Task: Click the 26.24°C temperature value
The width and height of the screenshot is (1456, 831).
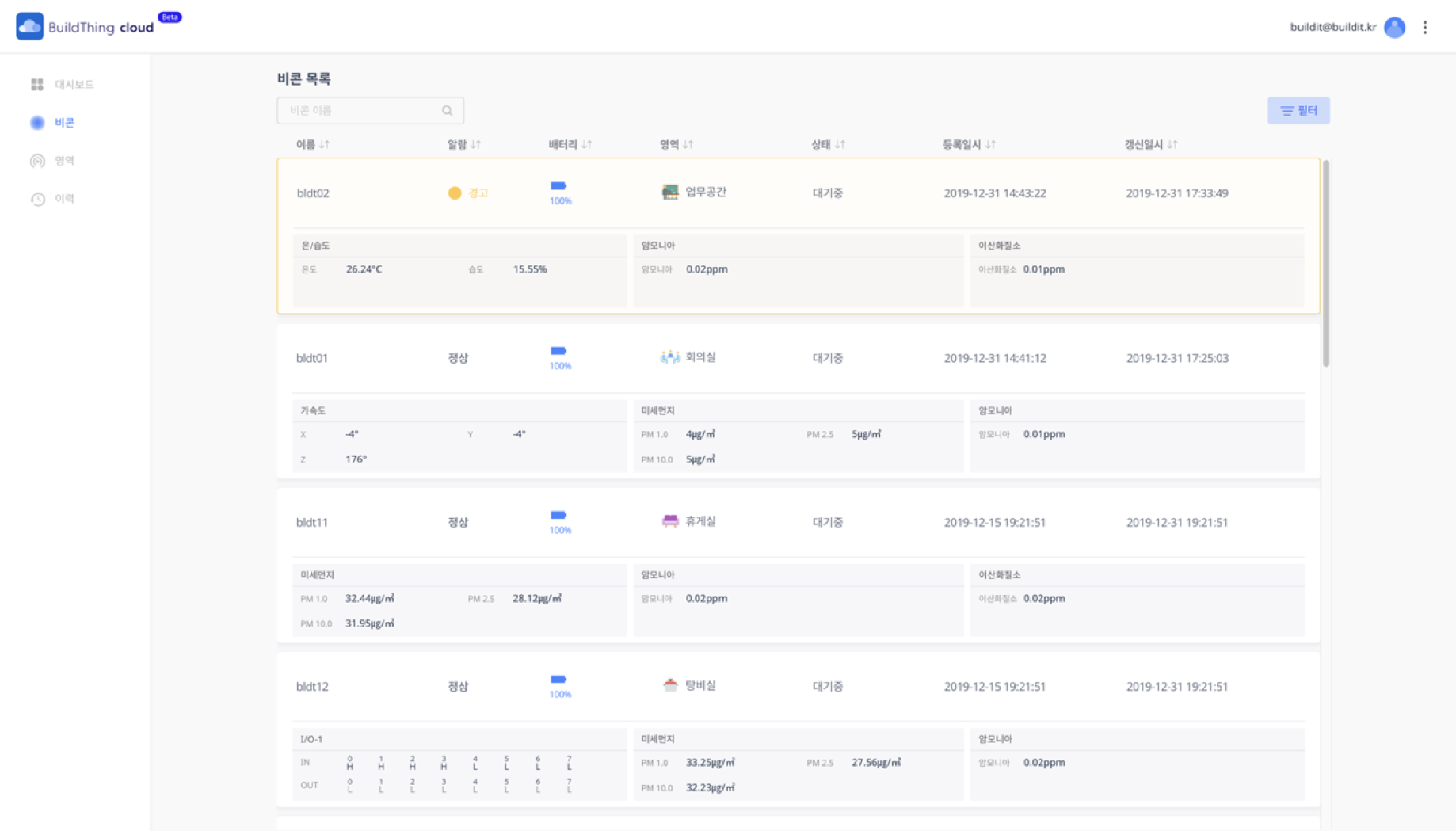Action: pos(364,269)
